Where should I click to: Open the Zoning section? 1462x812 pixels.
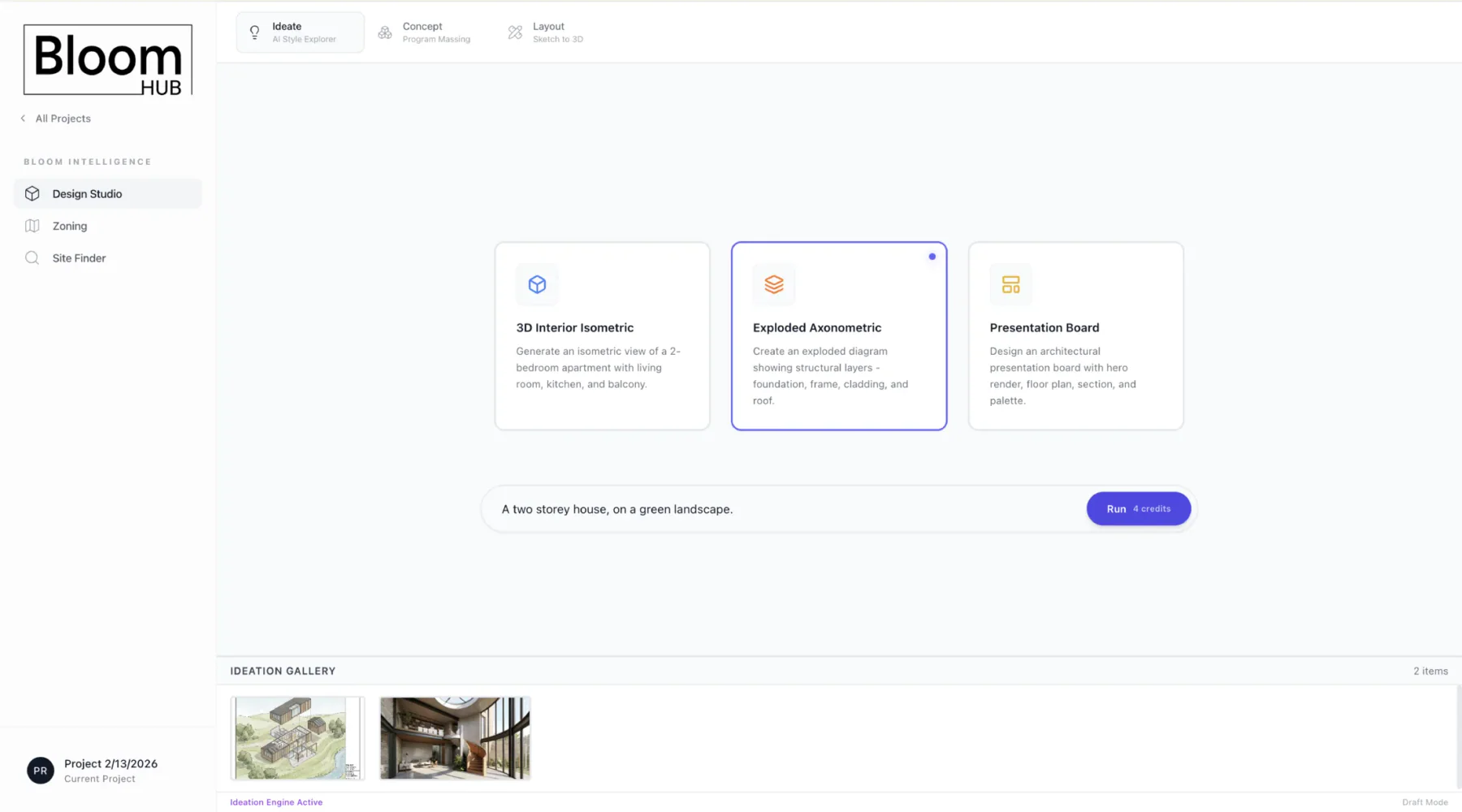(108, 226)
